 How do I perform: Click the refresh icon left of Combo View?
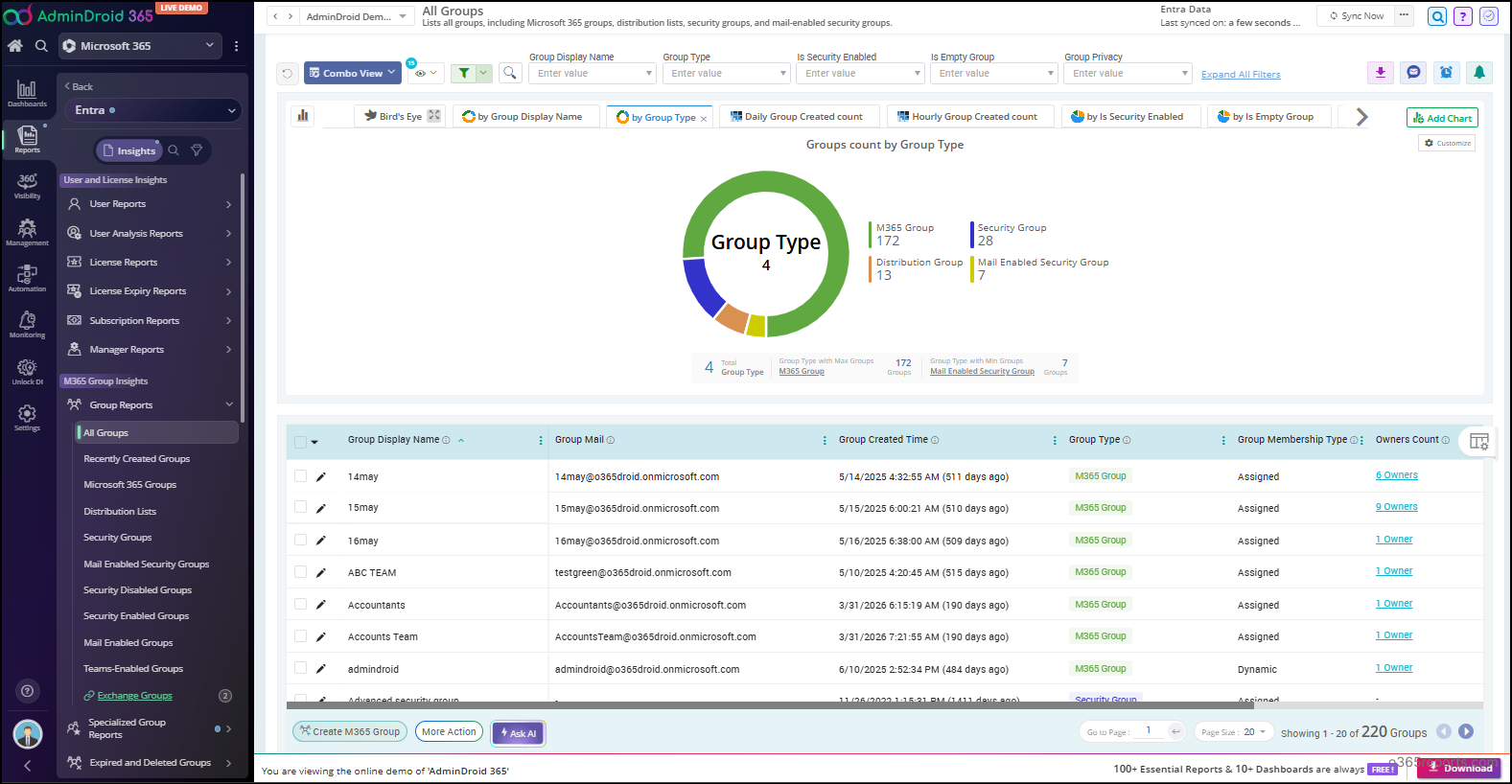(287, 73)
